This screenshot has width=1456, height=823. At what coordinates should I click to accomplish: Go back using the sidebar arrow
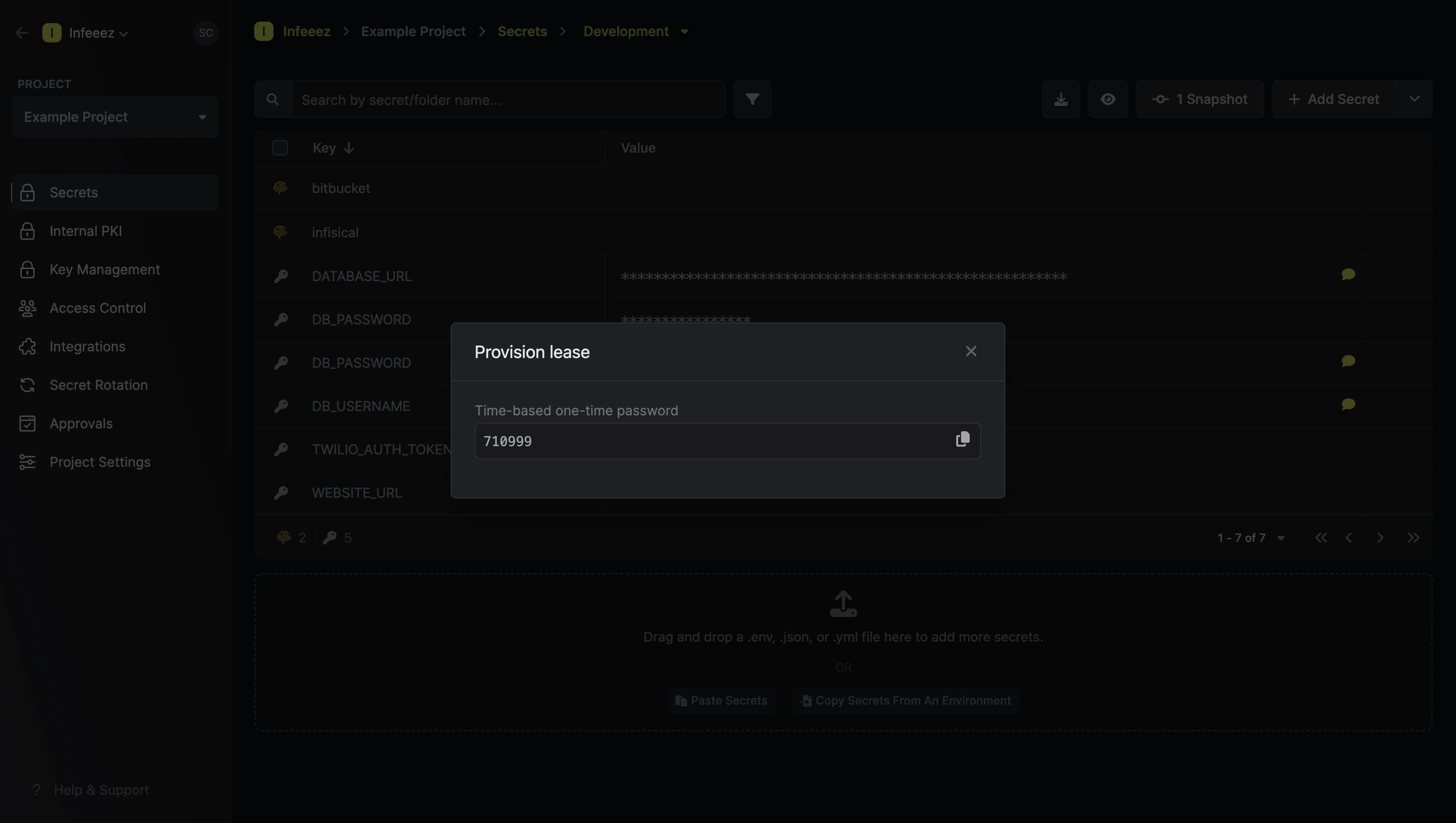[22, 33]
